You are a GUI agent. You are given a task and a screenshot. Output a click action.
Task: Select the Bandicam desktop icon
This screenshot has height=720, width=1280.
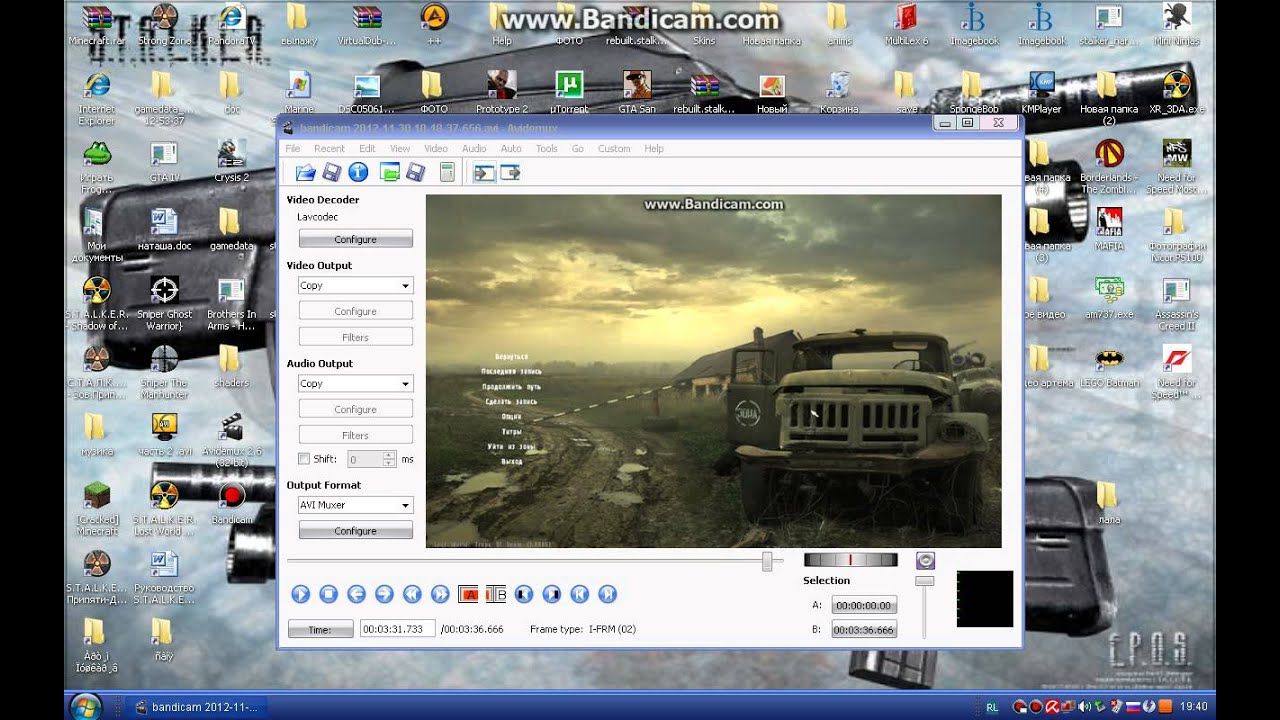232,502
